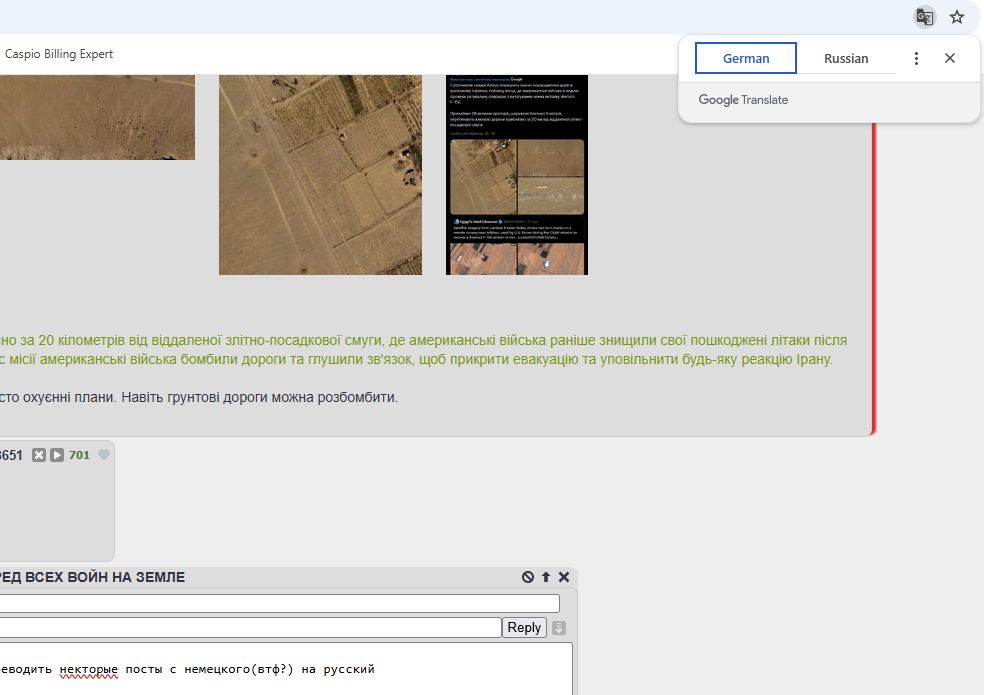
Task: Click the prohibit circle icon in reply form header
Action: tap(528, 577)
